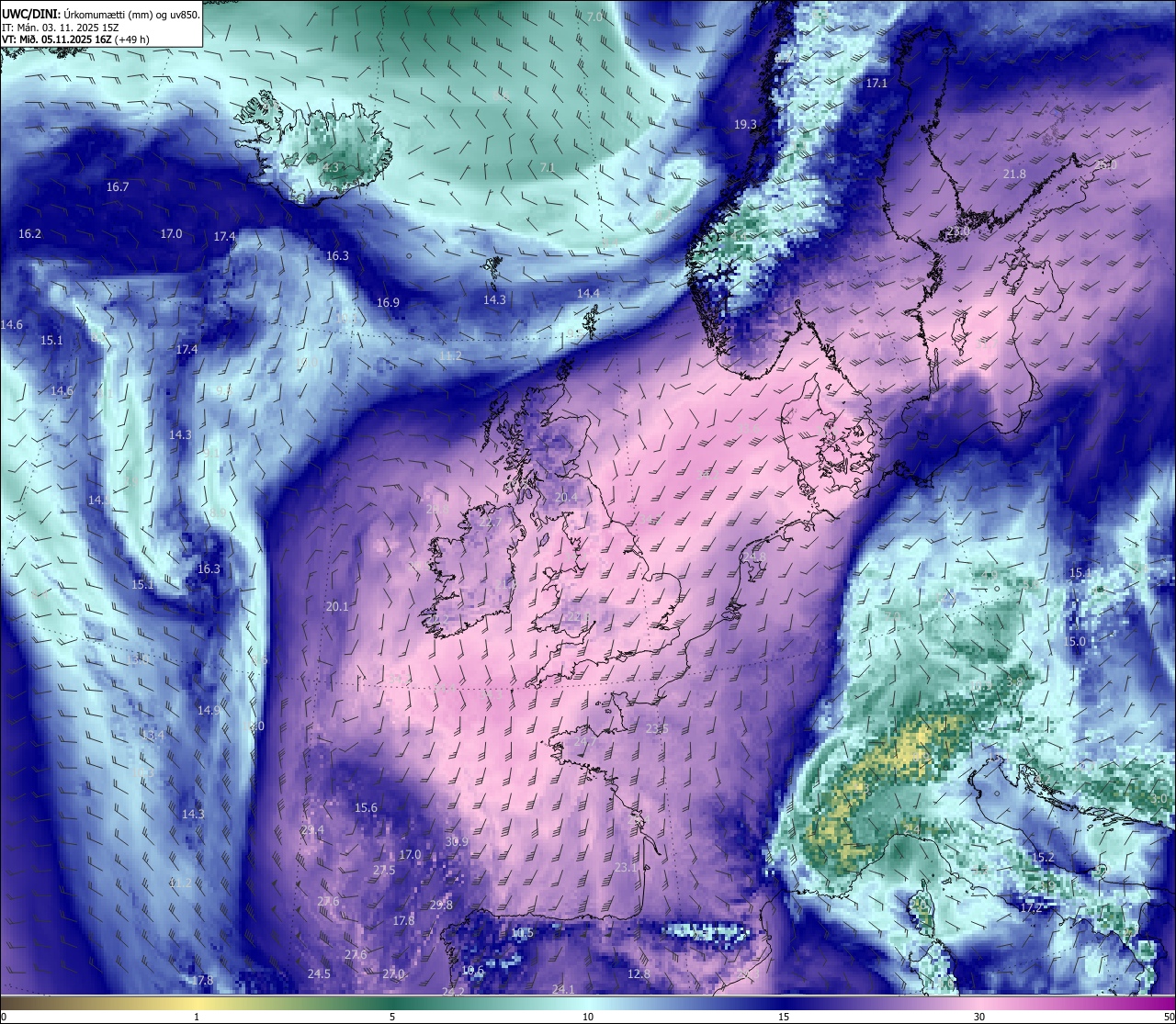Click the 27.0 map value
This screenshot has height=1024, width=1176.
pos(393,973)
